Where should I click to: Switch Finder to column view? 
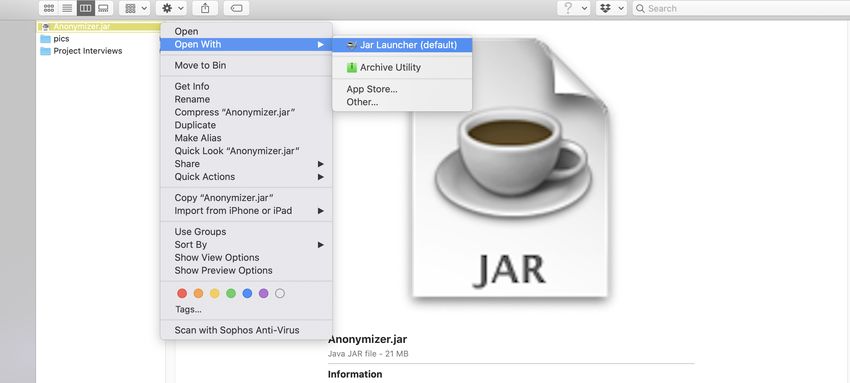pyautogui.click(x=86, y=8)
